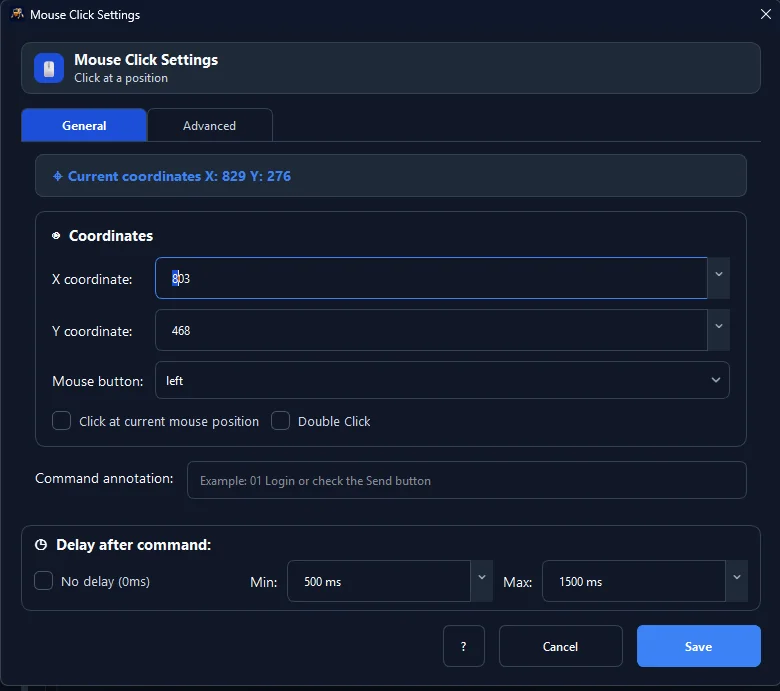Click the app icon in title bar
The image size is (780, 691).
click(x=17, y=14)
